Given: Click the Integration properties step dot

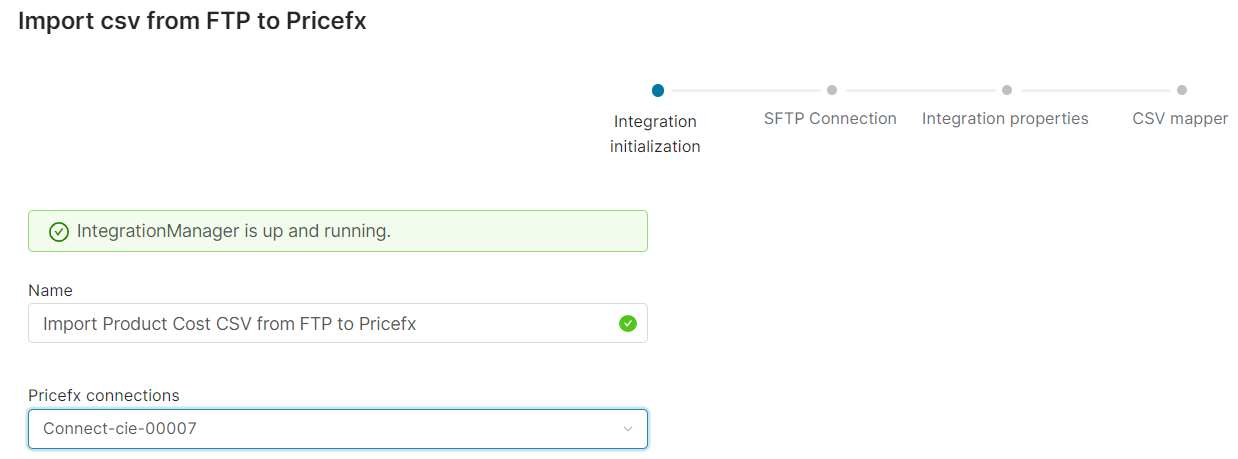Looking at the screenshot, I should (x=1006, y=90).
